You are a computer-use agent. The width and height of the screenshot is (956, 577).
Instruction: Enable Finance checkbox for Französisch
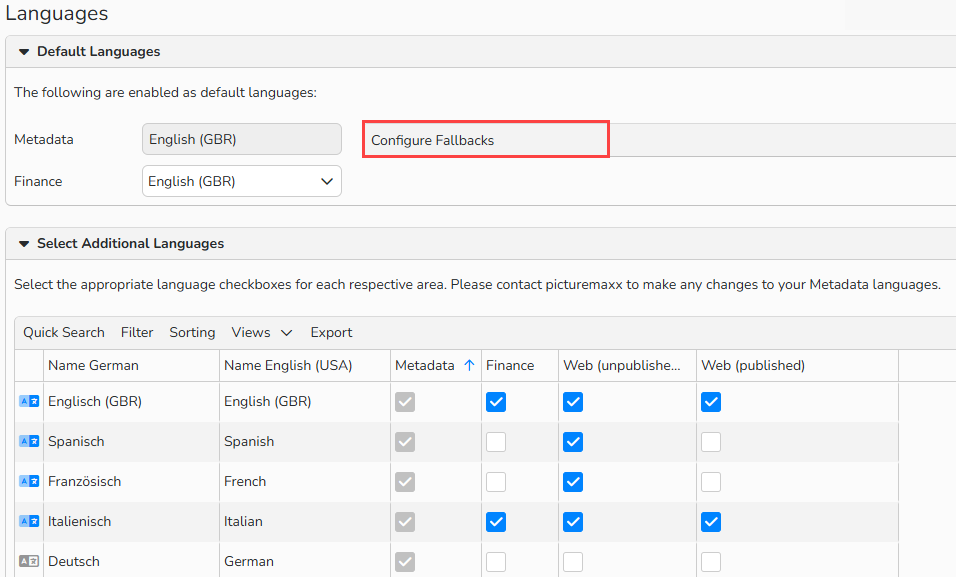click(x=496, y=482)
